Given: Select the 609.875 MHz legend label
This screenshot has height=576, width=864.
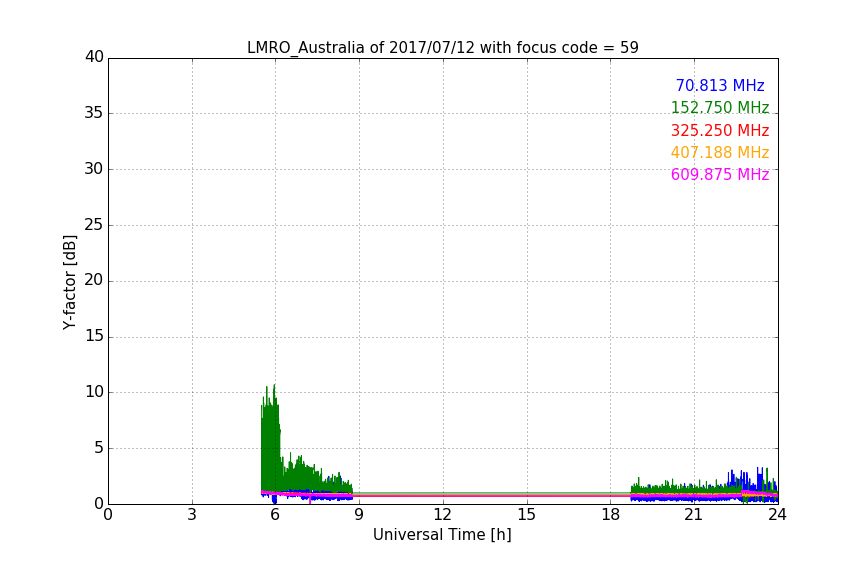Looking at the screenshot, I should [x=720, y=174].
